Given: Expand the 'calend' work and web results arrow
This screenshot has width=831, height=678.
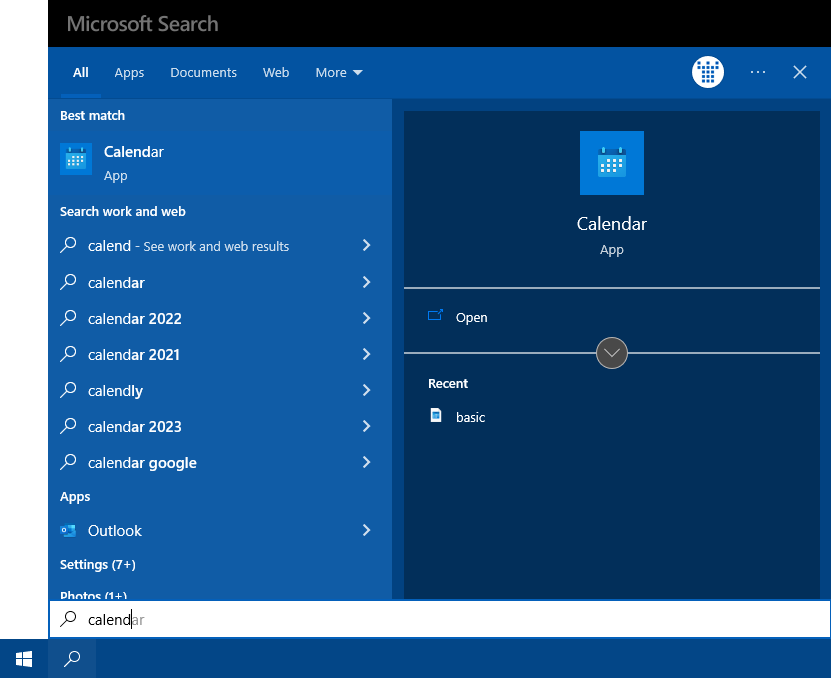Looking at the screenshot, I should coord(366,245).
